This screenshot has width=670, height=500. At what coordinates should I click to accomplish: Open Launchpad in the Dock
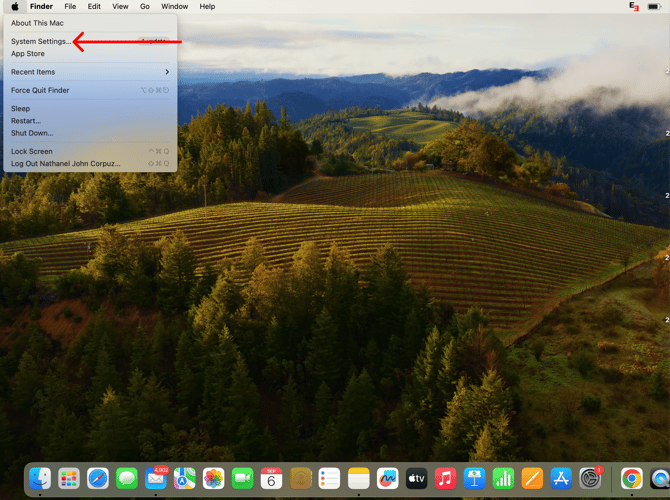click(69, 478)
